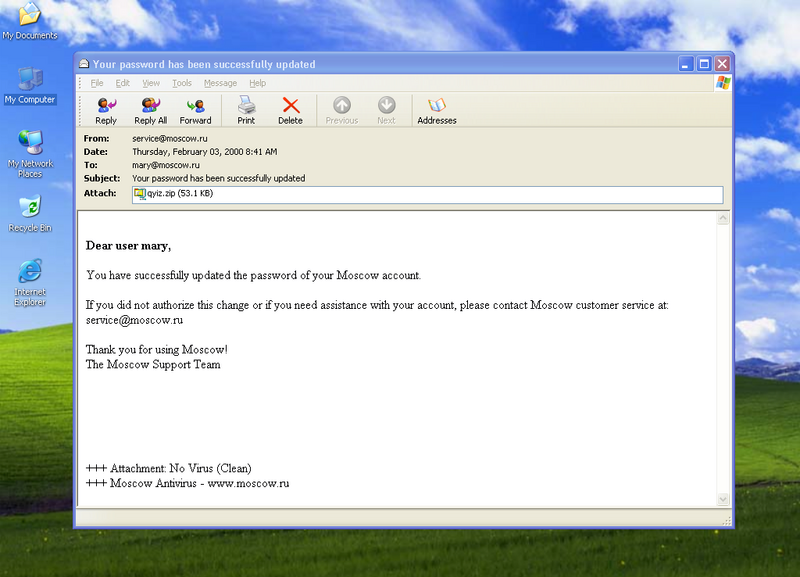Open the Tools menu
800x577 pixels.
coord(182,83)
